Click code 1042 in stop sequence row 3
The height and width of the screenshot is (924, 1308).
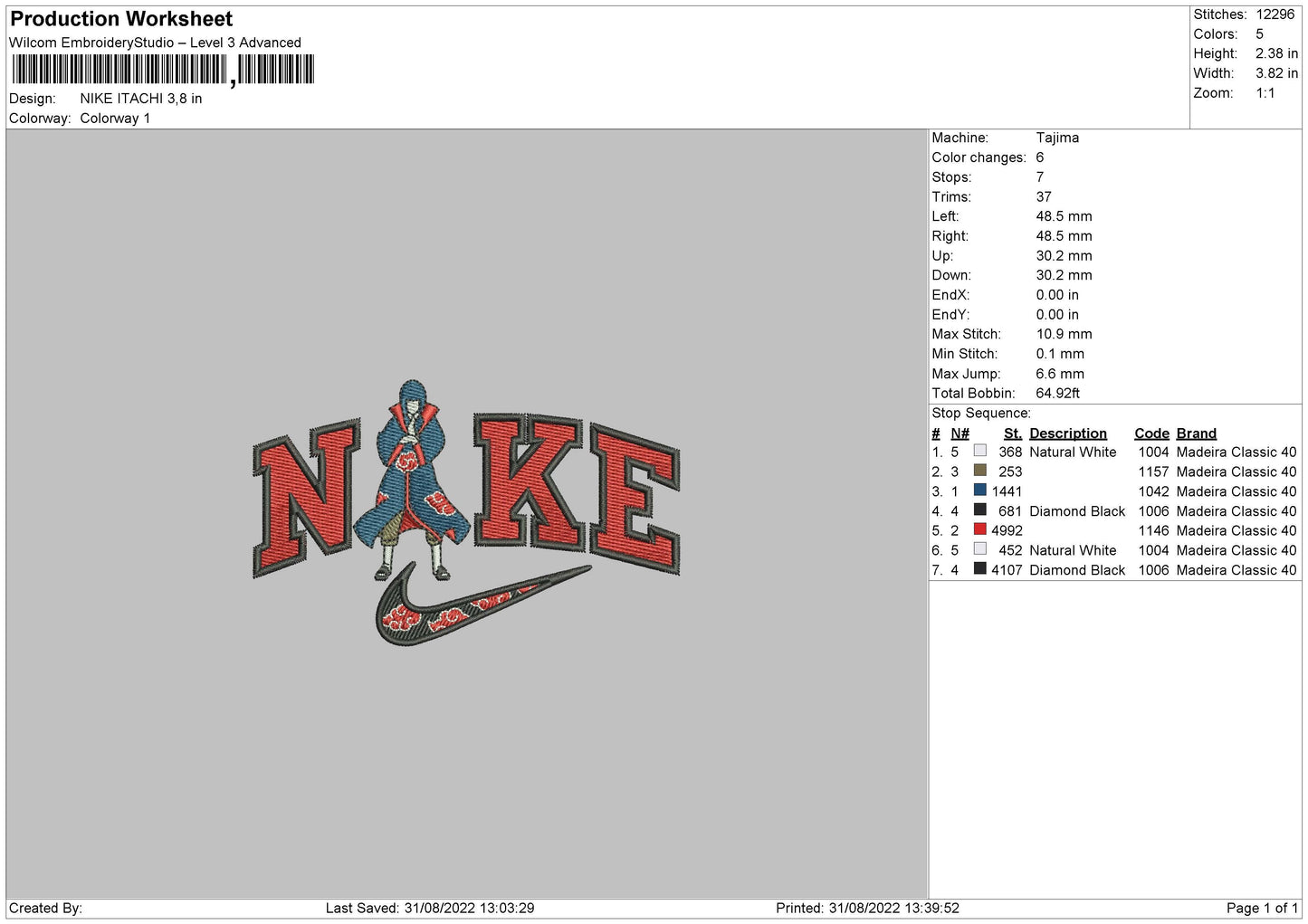click(1153, 491)
